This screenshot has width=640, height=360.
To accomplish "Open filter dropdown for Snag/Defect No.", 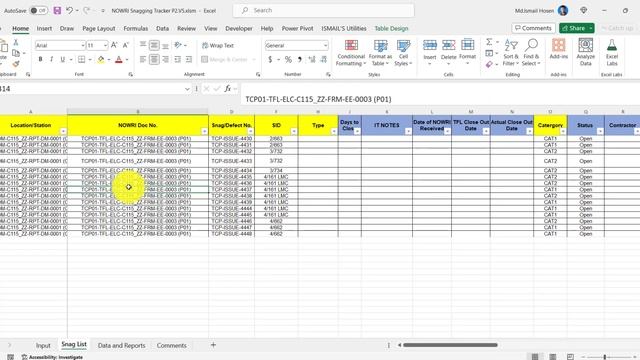I will [x=251, y=131].
